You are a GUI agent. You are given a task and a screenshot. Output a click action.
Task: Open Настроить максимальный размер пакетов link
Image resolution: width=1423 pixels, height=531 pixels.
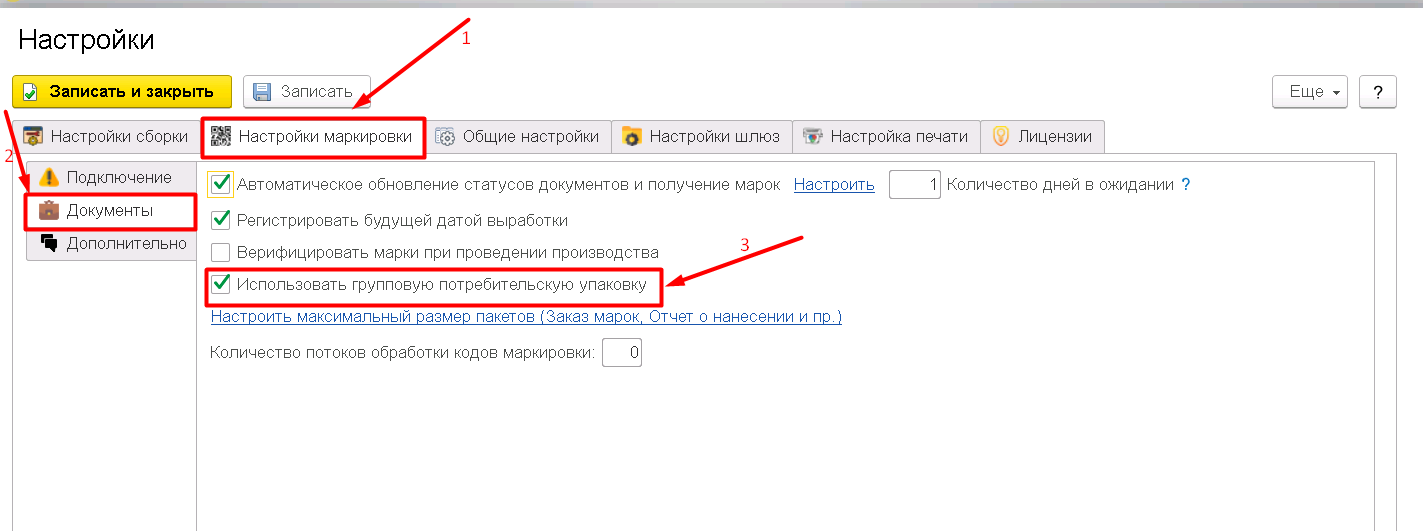click(x=526, y=317)
